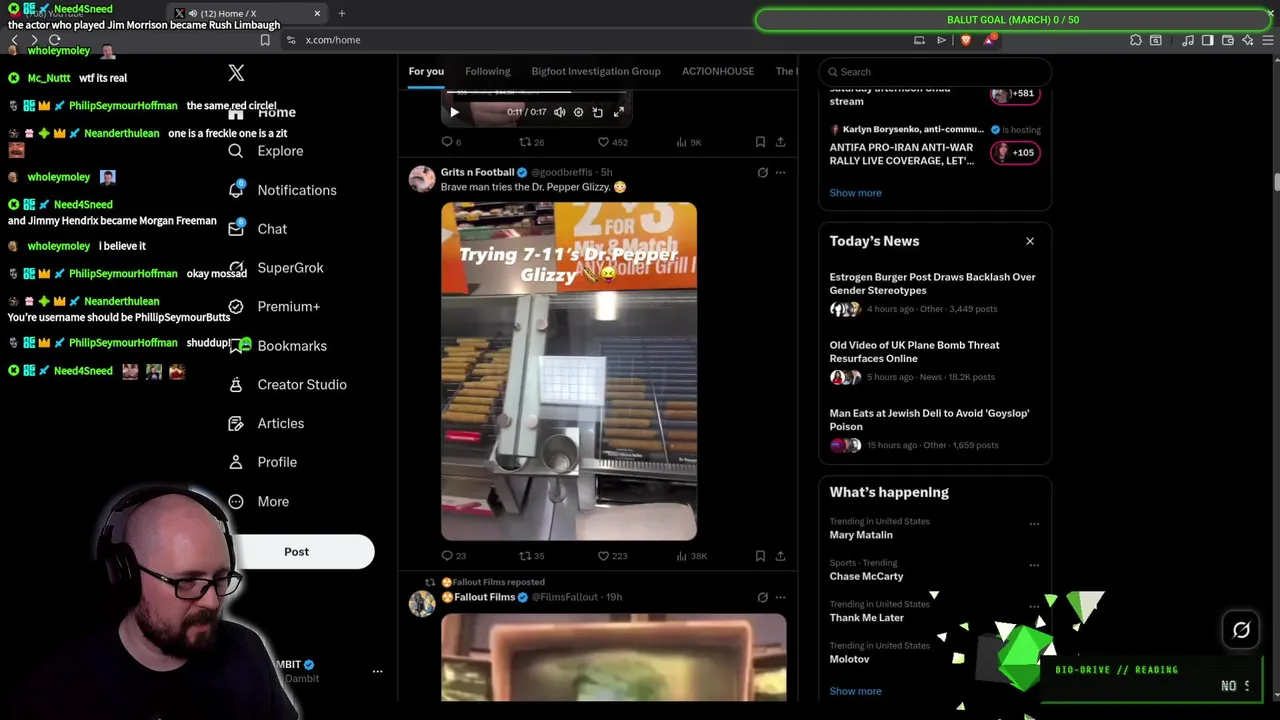Screen dimensions: 1280x720
Task: Open the Premium+ sidebar item
Action: [274, 307]
